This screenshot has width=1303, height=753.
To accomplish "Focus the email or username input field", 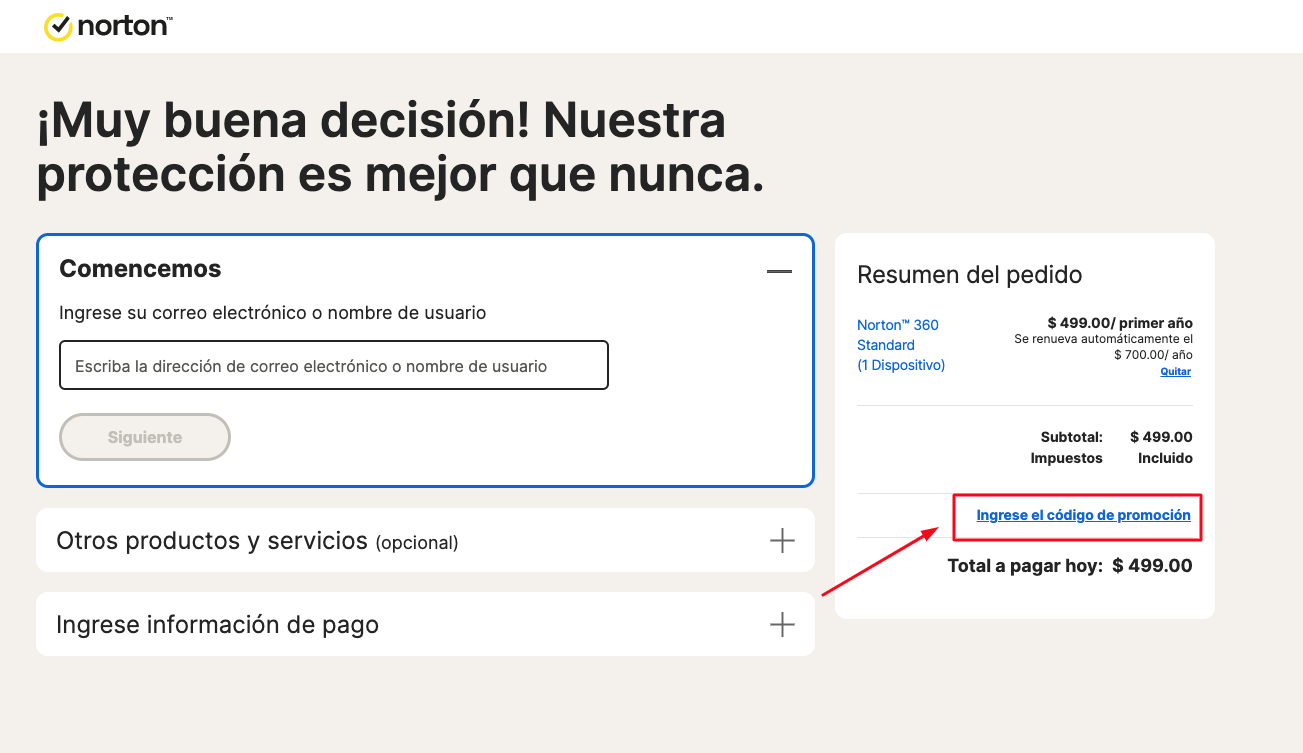I will click(x=334, y=365).
